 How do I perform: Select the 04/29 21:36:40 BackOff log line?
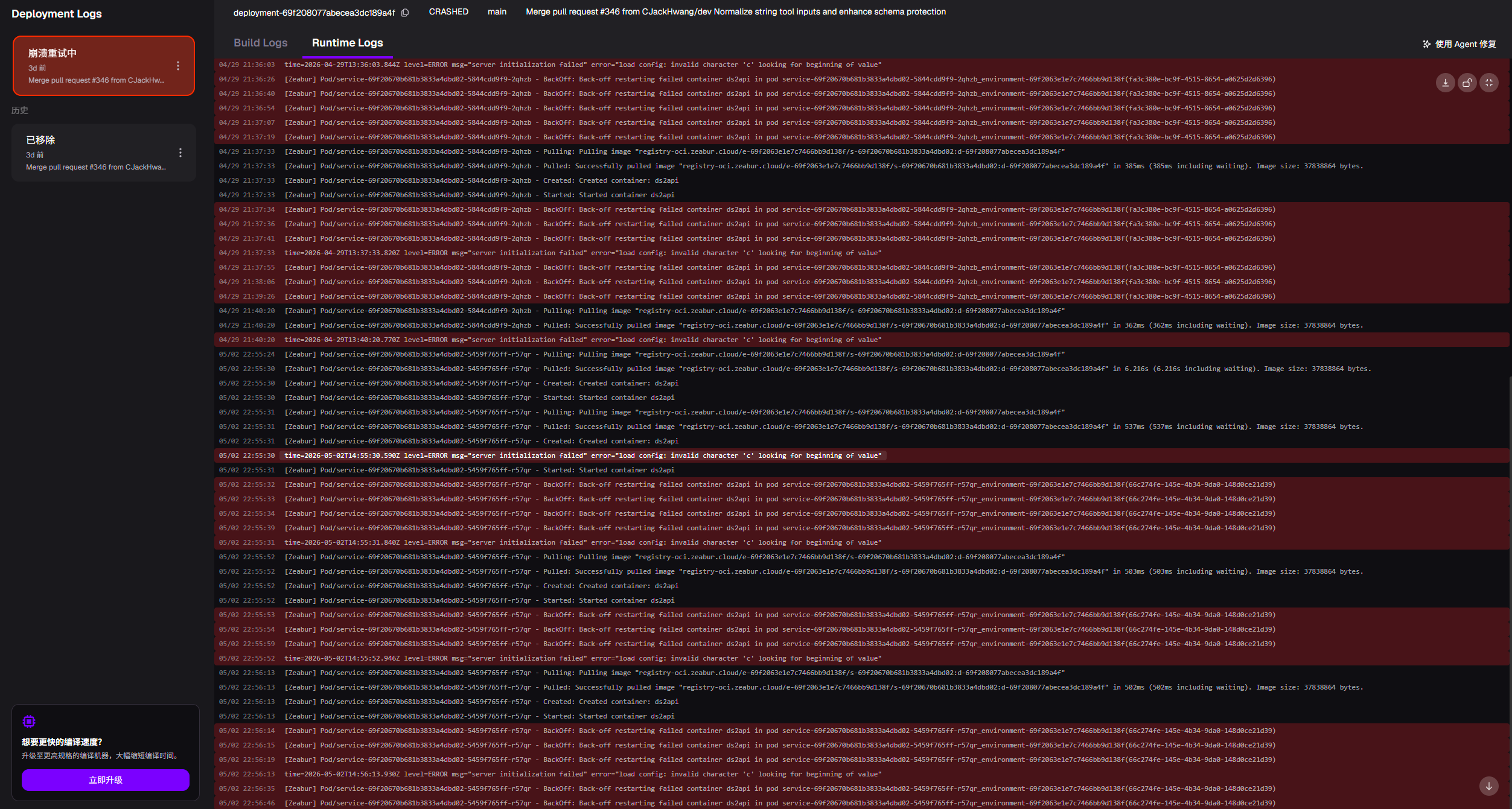pos(862,94)
